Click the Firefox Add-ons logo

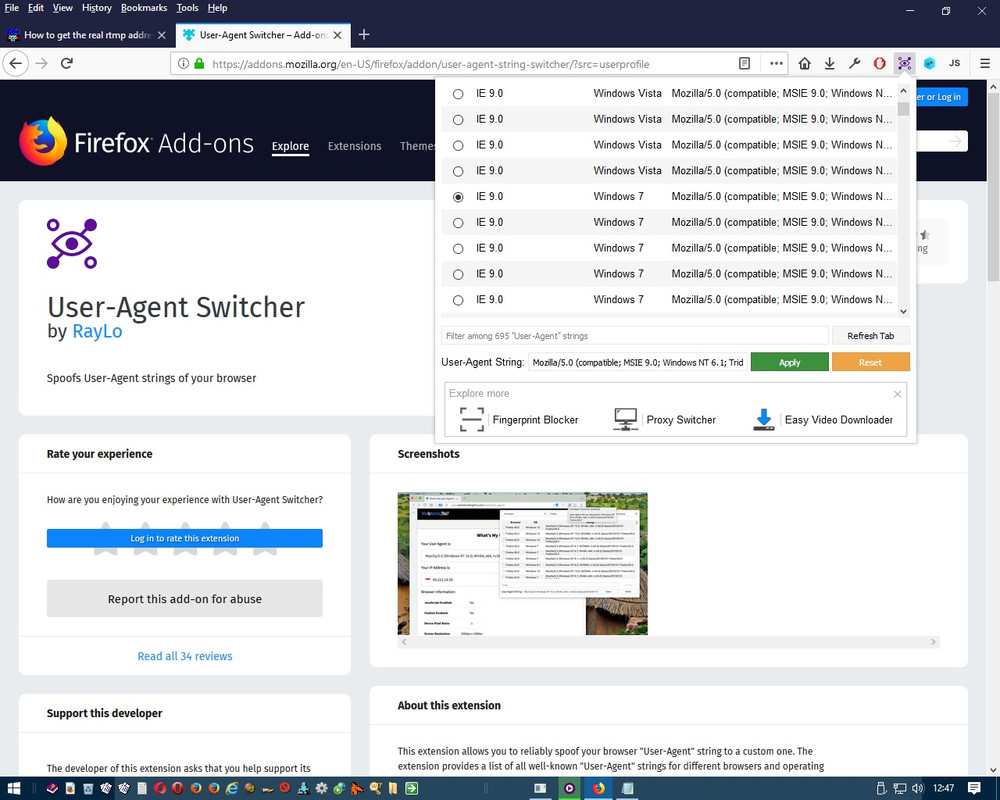click(137, 142)
